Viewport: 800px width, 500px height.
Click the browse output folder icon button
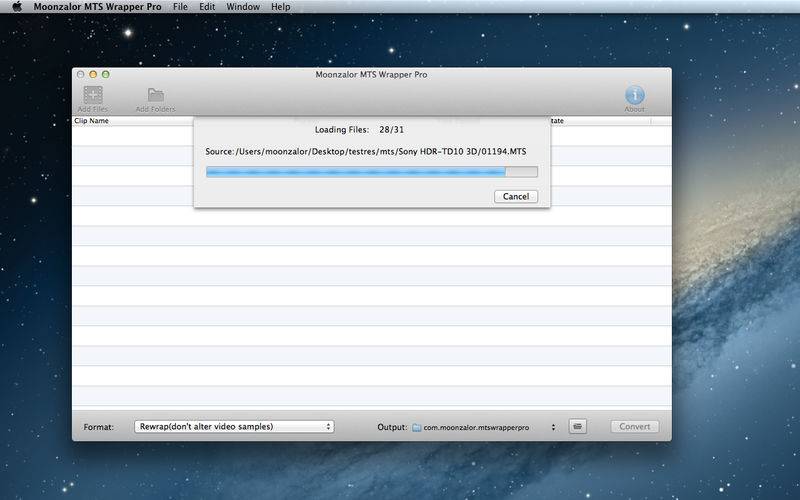pyautogui.click(x=578, y=427)
